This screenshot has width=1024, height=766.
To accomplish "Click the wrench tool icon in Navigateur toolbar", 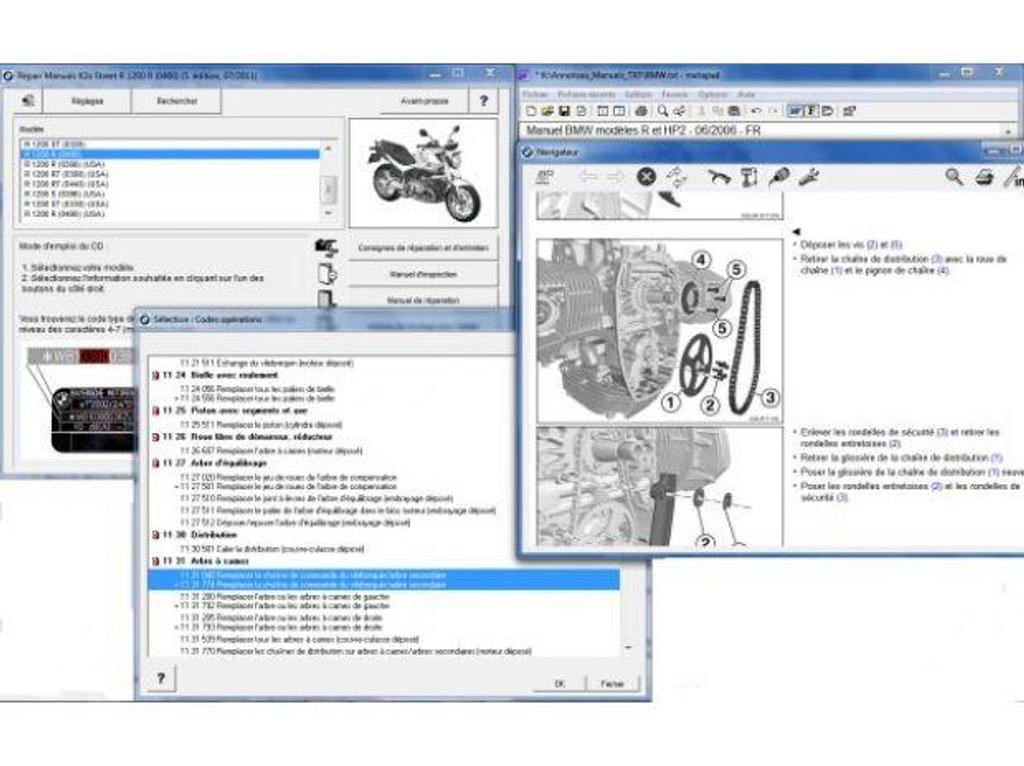I will [x=808, y=176].
